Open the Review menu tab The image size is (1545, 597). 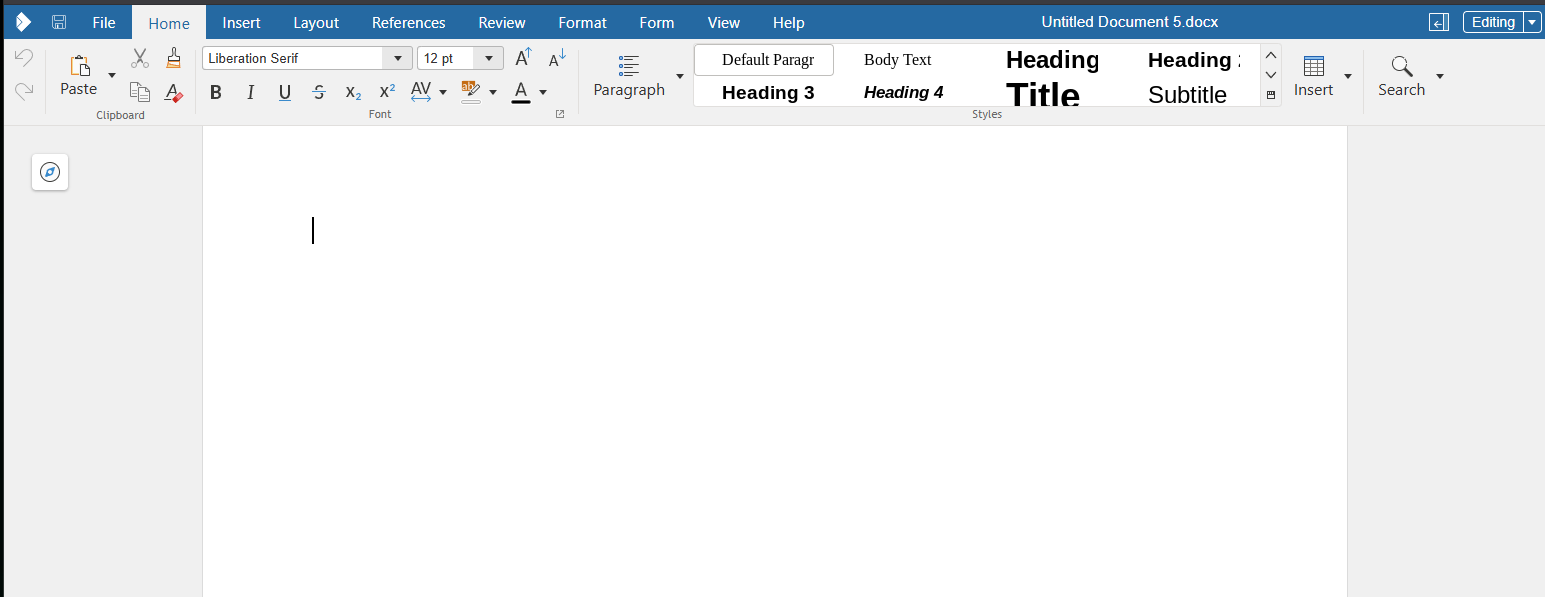tap(501, 22)
